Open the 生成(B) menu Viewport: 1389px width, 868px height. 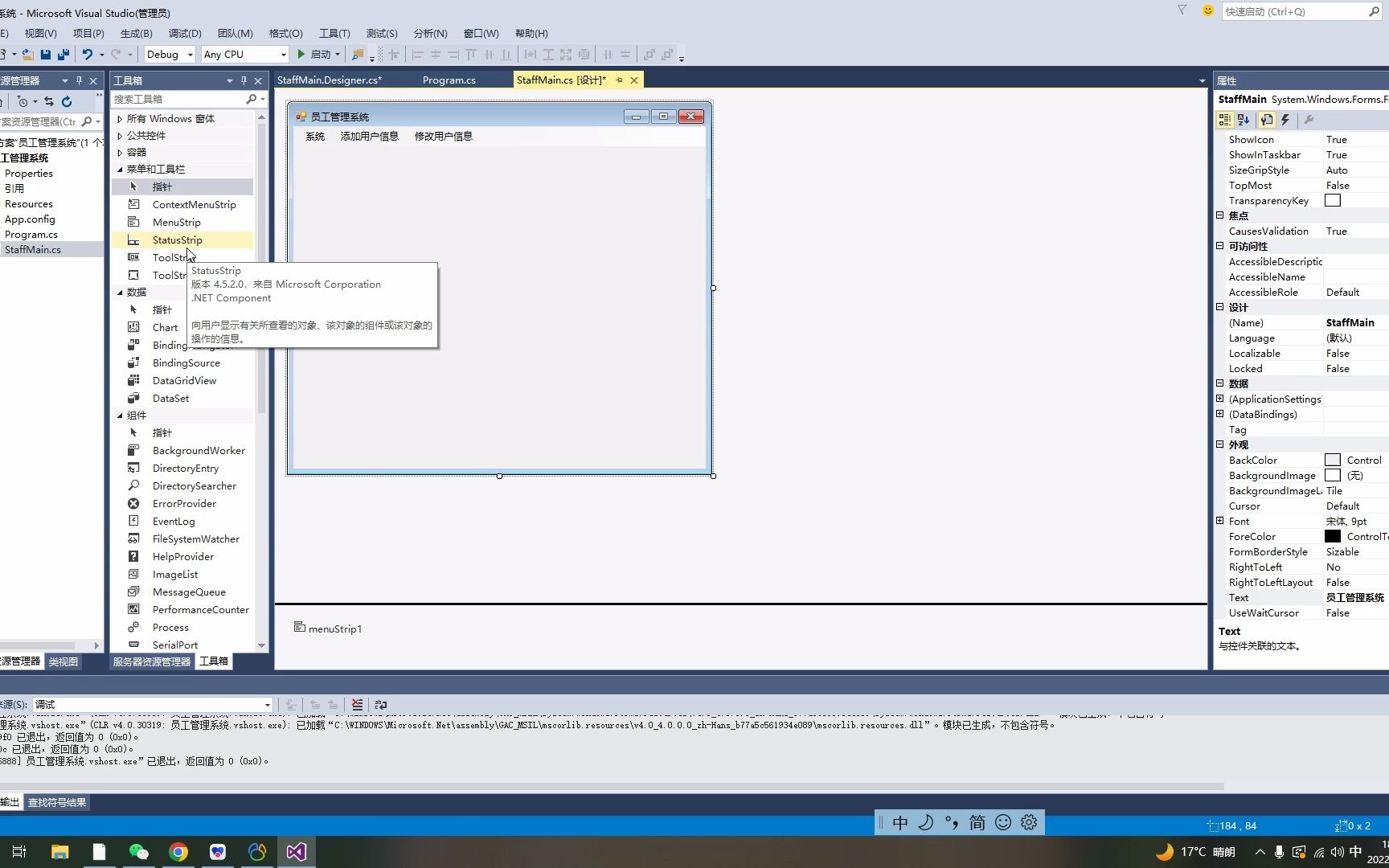click(x=136, y=33)
